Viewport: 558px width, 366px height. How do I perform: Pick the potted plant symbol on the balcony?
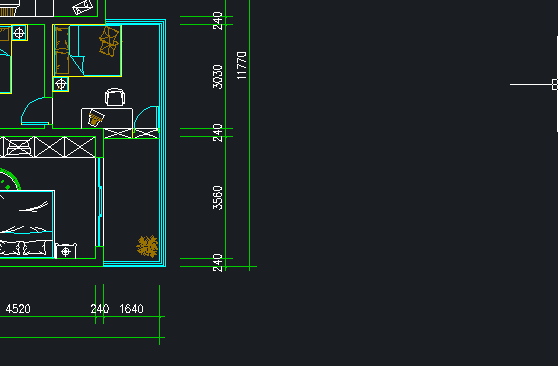coord(147,246)
